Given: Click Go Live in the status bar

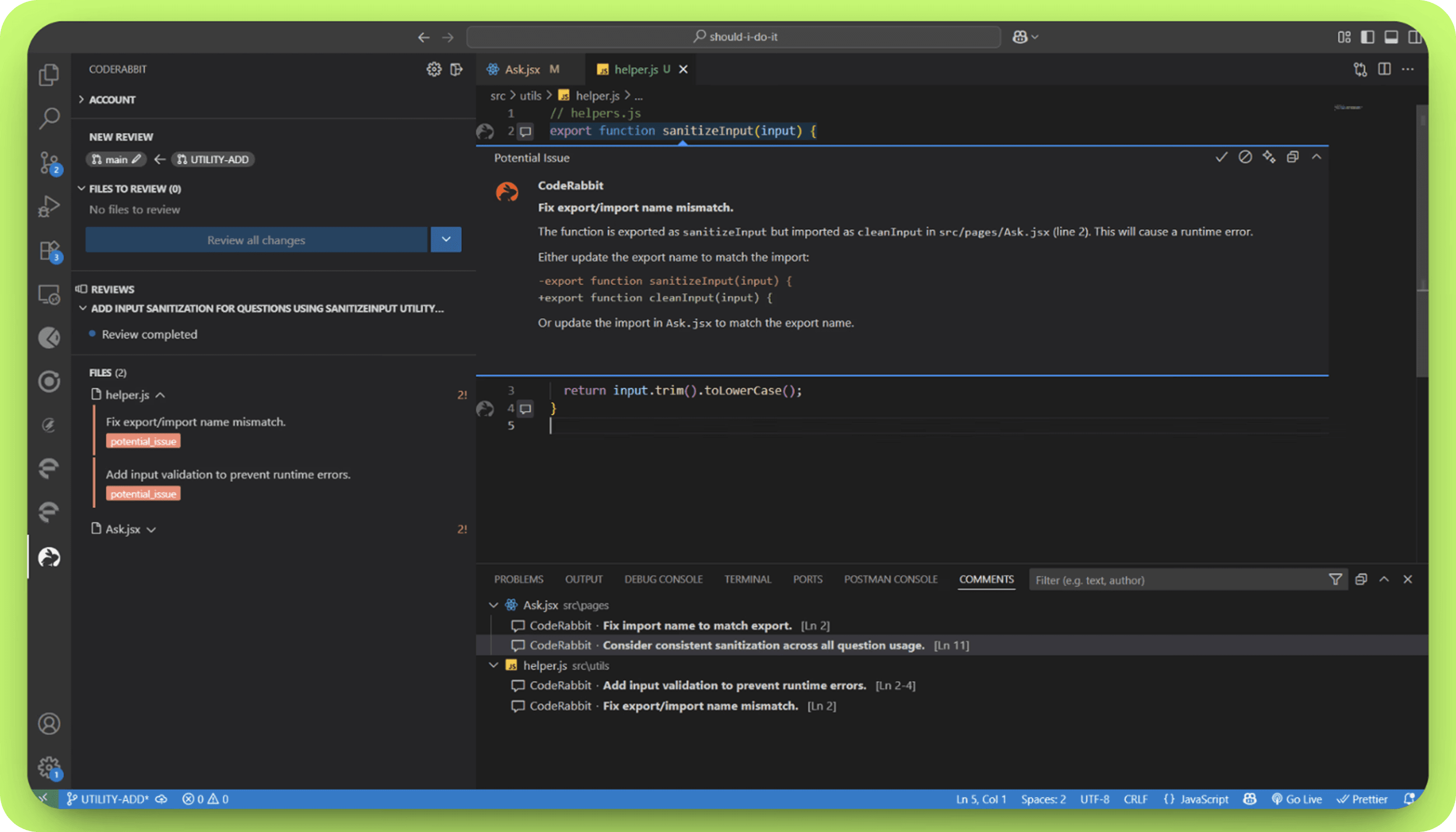Looking at the screenshot, I should coord(1297,799).
